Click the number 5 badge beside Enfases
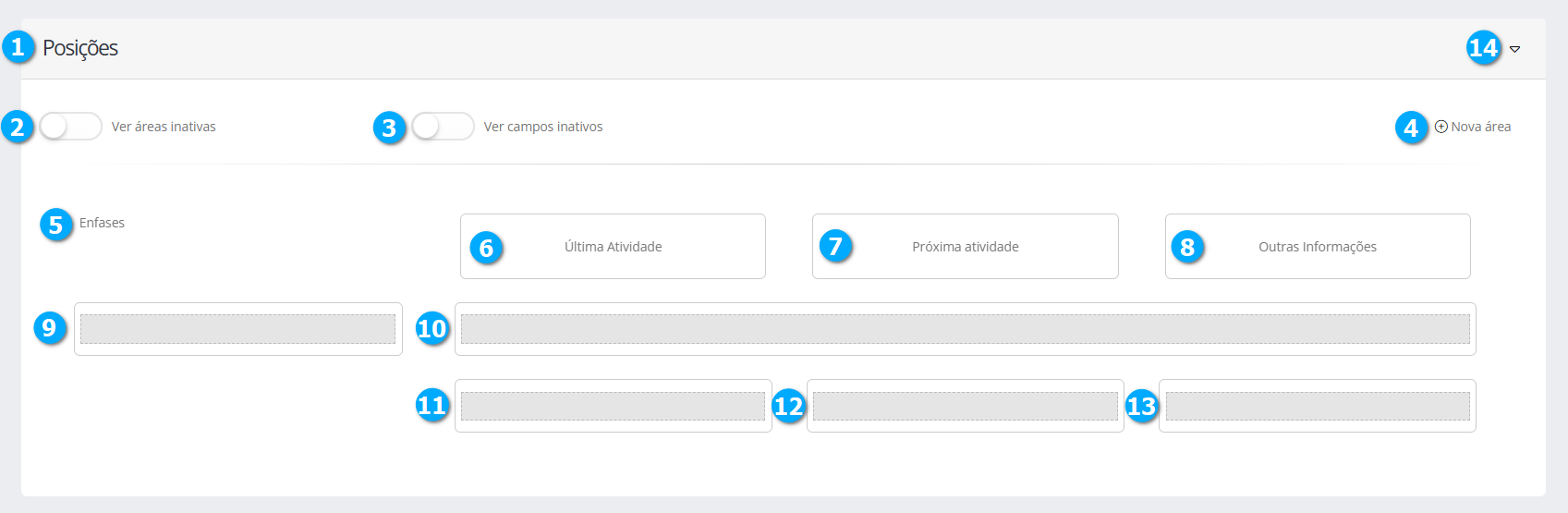This screenshot has height=513, width=1568. pyautogui.click(x=56, y=225)
